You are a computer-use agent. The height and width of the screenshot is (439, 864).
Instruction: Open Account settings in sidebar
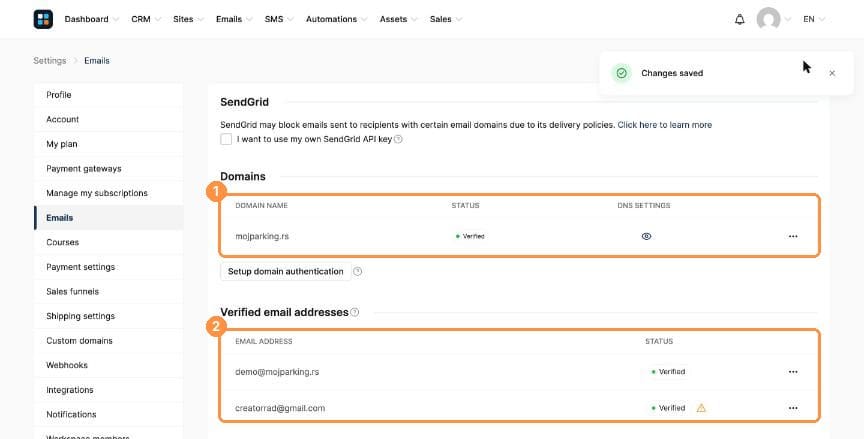109,120
